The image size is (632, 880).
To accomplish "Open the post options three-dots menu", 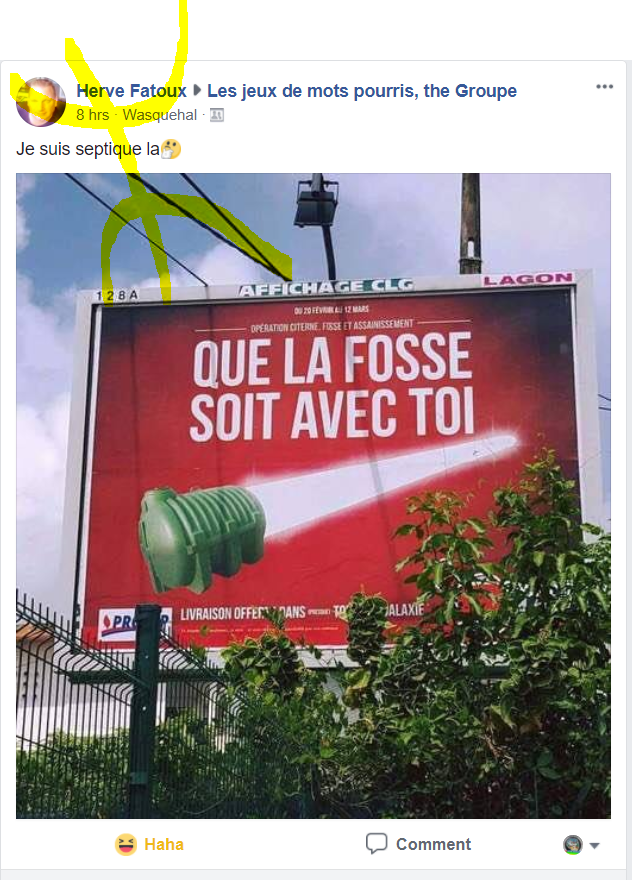I will tap(604, 86).
